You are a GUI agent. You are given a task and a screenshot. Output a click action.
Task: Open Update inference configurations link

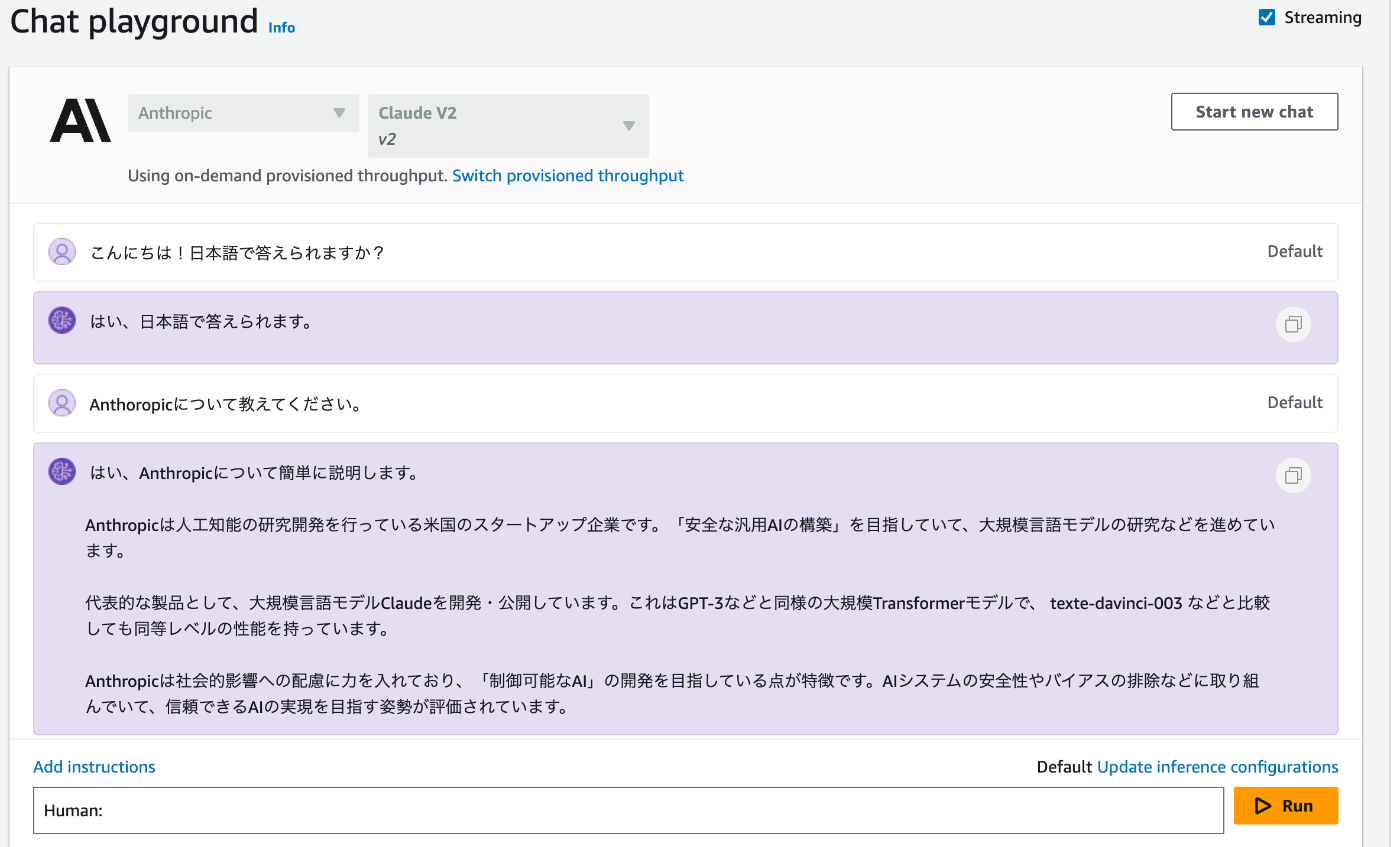point(1217,767)
